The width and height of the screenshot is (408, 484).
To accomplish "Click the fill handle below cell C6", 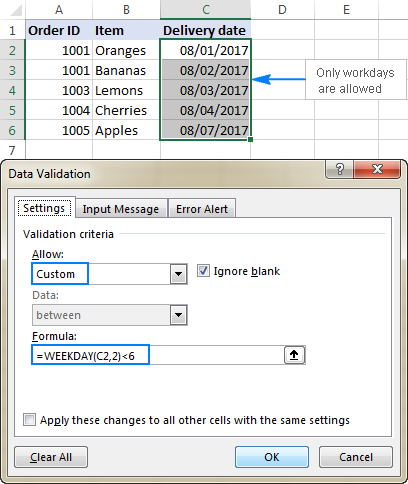I will click(250, 140).
